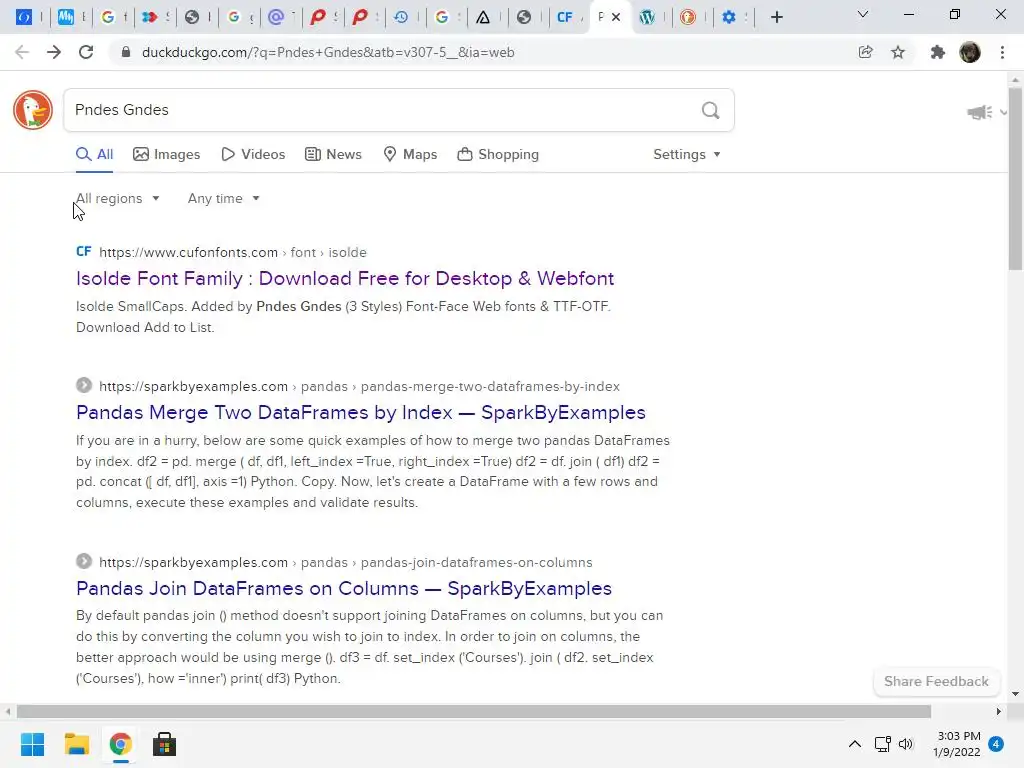This screenshot has width=1024, height=768.
Task: Click the address bar URL
Action: [x=328, y=52]
